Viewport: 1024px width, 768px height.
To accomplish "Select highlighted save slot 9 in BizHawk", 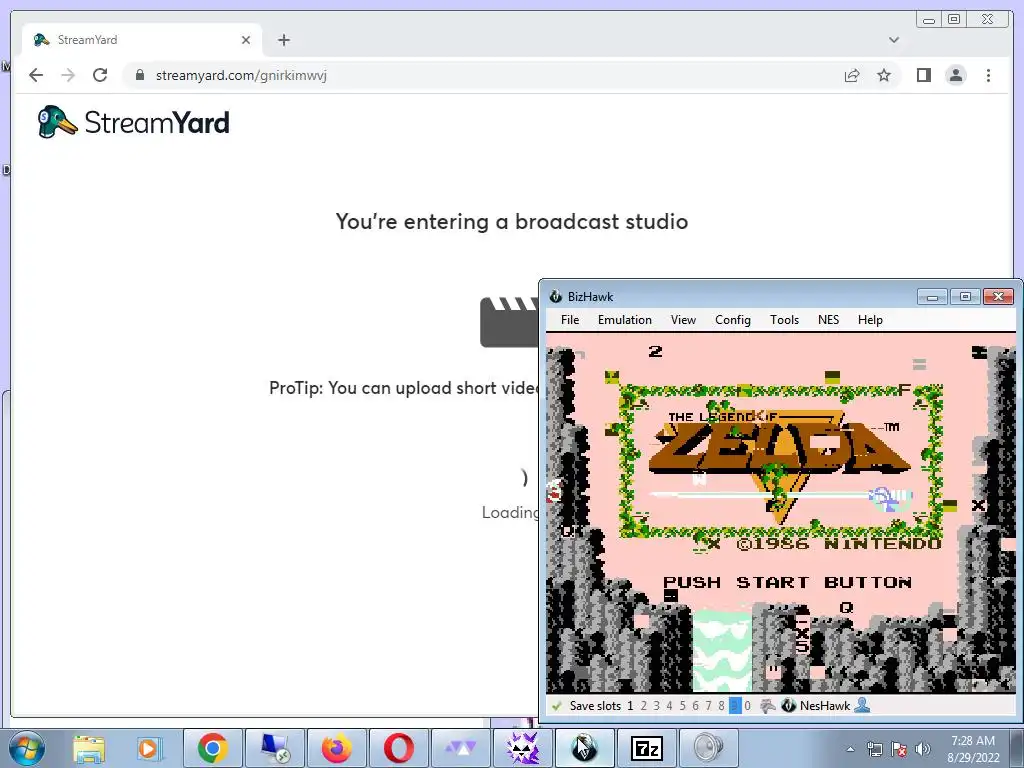I will click(x=735, y=706).
